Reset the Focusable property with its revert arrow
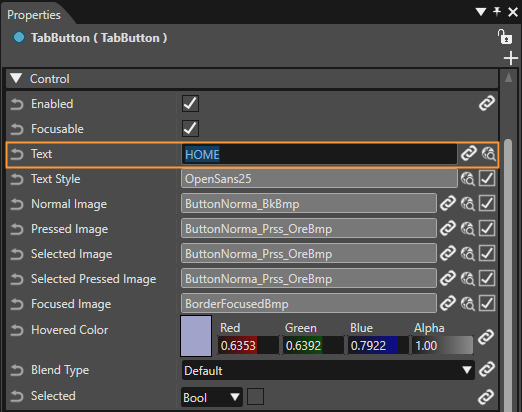 [17, 129]
